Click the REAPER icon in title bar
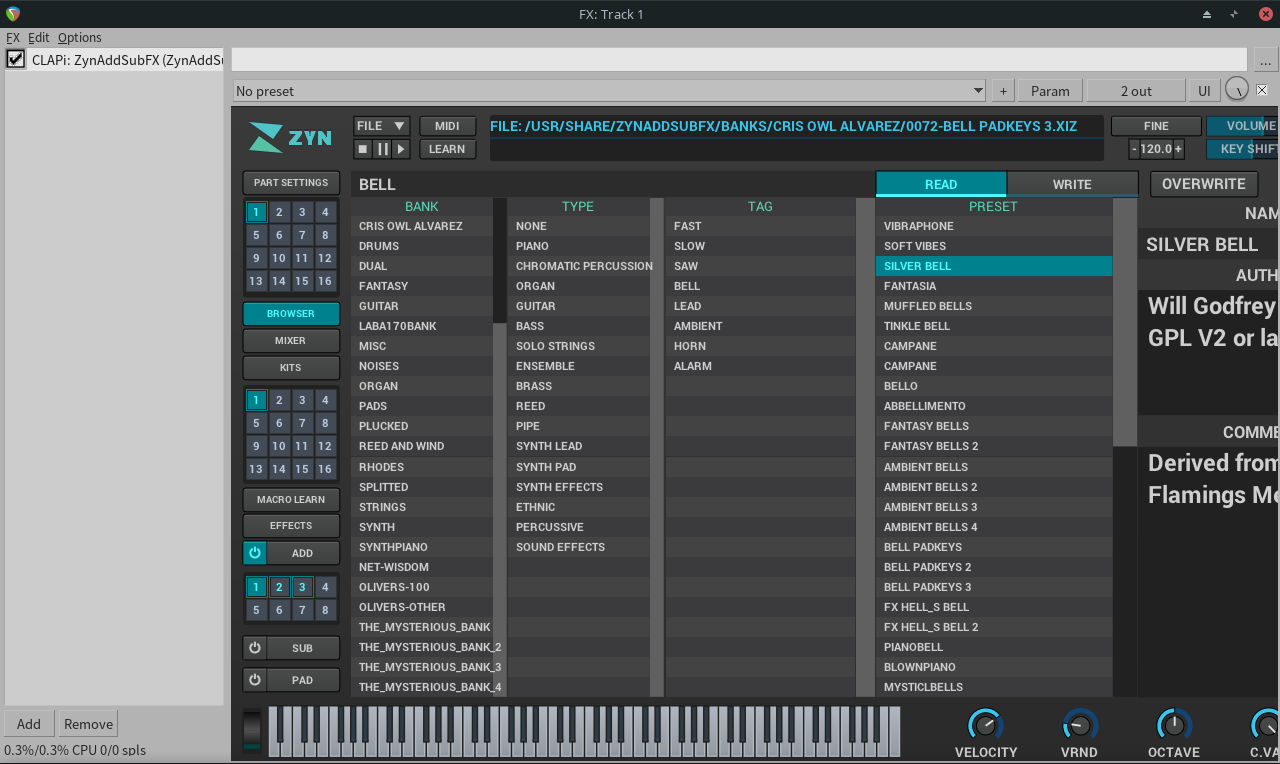 (12, 14)
